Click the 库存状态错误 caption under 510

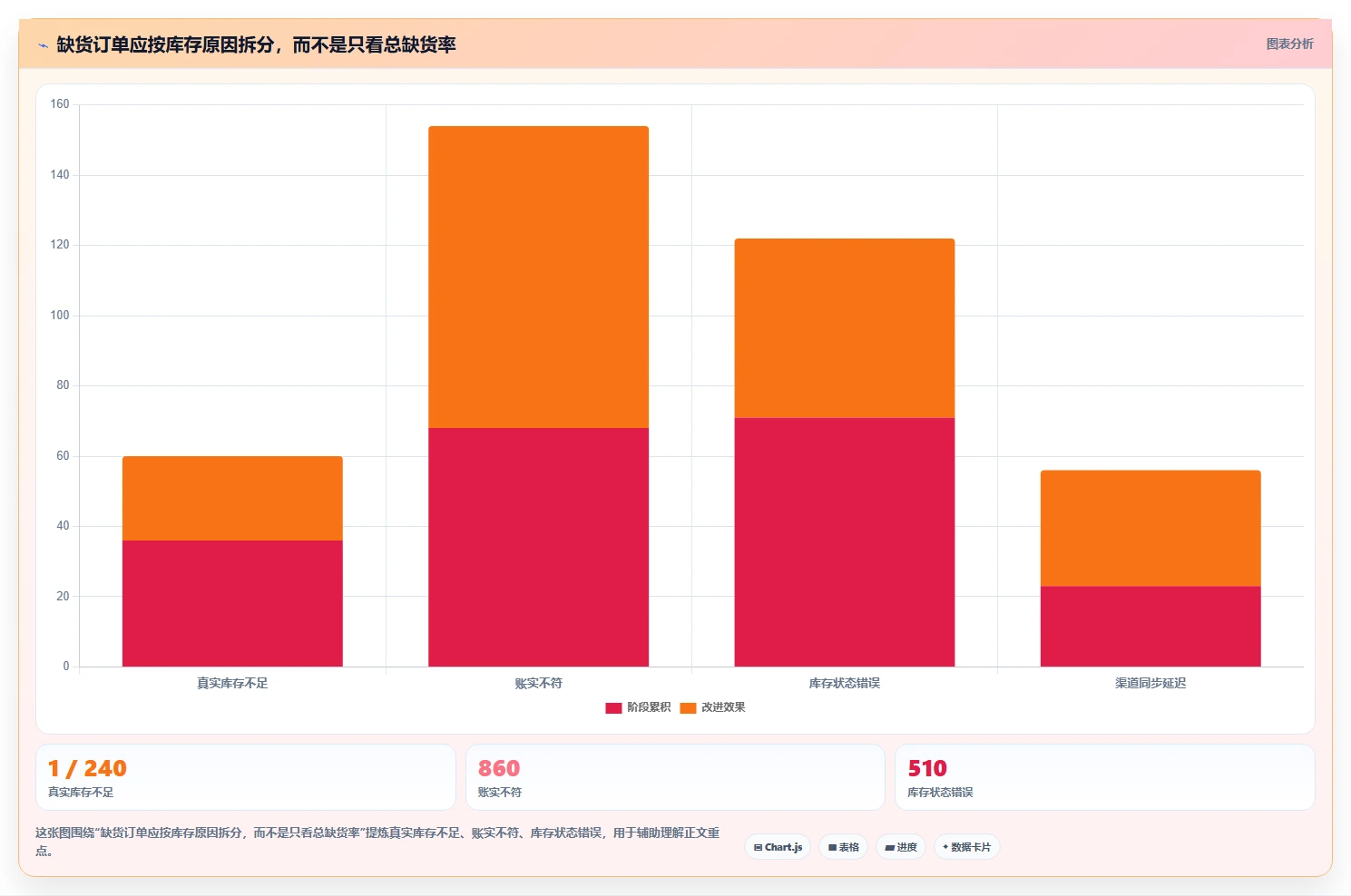pyautogui.click(x=940, y=793)
